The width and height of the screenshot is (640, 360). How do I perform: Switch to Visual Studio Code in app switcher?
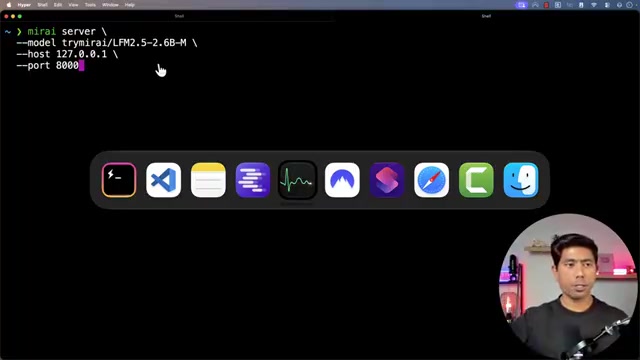[x=164, y=180]
